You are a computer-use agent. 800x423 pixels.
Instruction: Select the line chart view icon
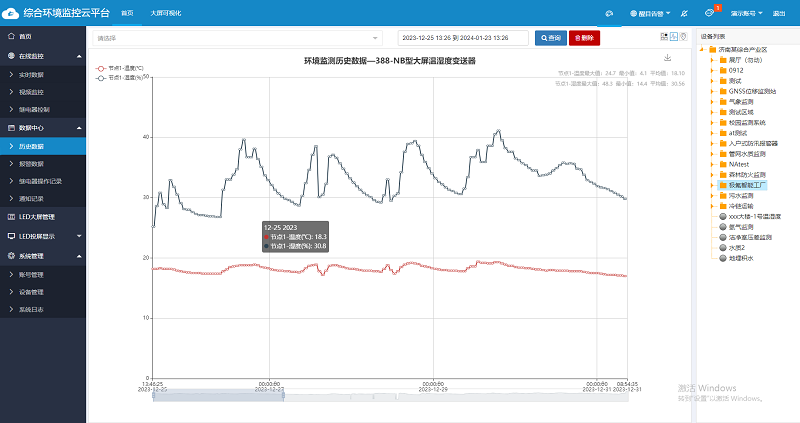click(673, 37)
